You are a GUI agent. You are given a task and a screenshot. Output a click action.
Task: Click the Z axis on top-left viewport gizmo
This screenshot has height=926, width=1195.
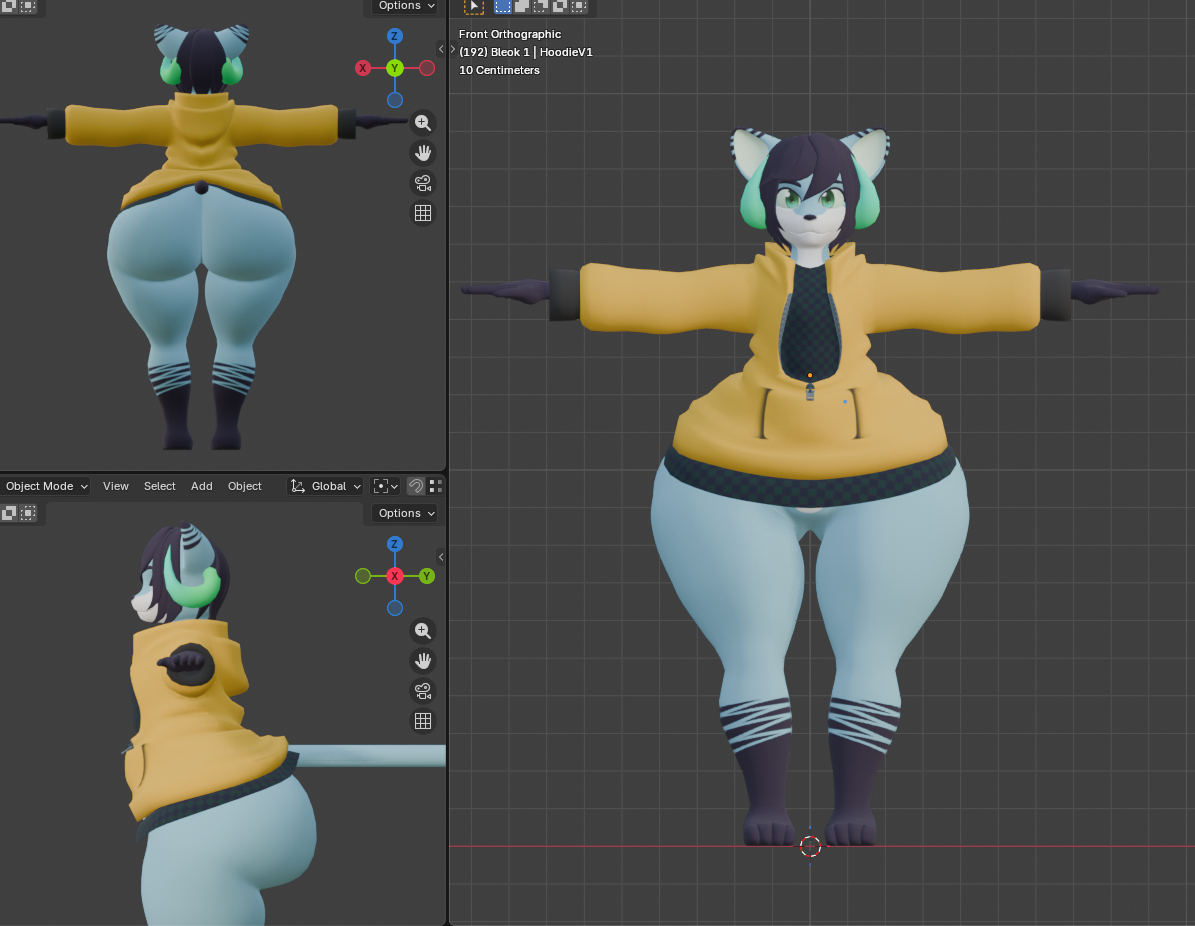click(395, 36)
